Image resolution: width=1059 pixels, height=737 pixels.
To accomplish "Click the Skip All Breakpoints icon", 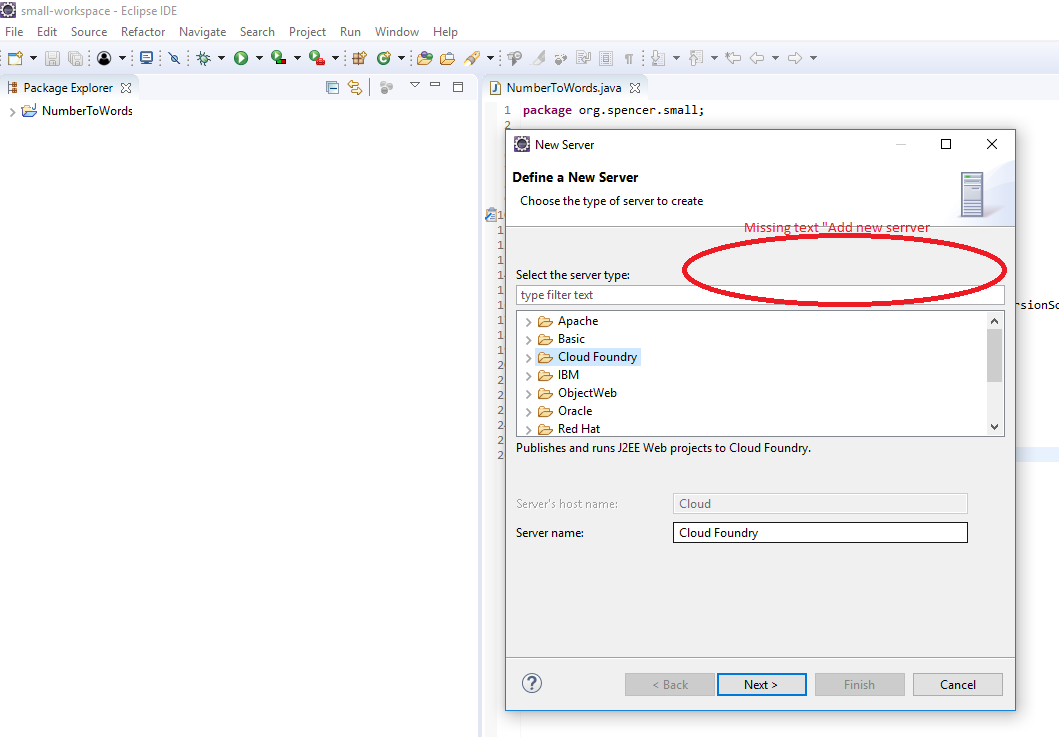I will [x=174, y=58].
